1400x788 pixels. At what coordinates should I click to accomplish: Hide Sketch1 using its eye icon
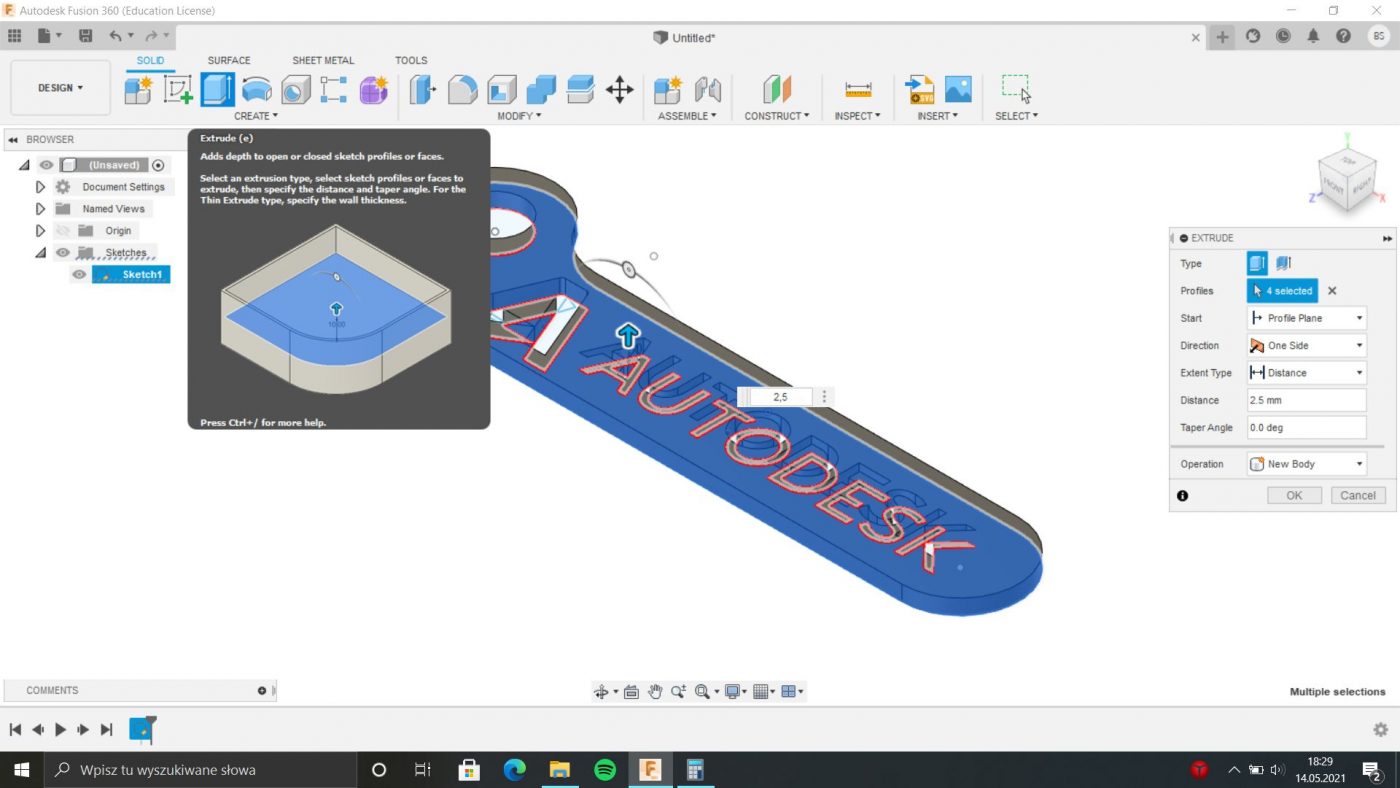(80, 275)
